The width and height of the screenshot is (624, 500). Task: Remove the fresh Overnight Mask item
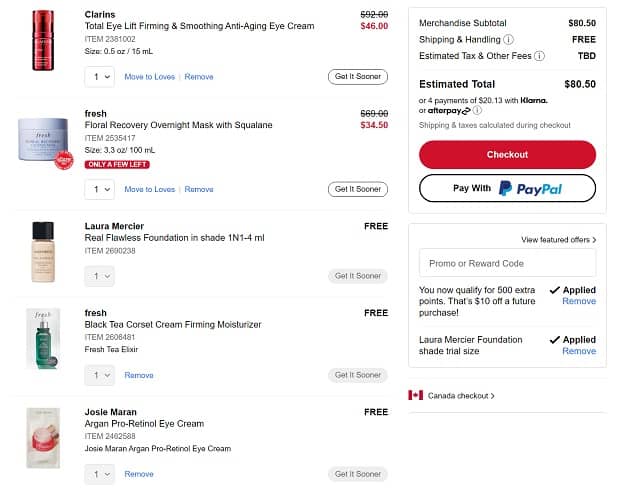coord(199,189)
